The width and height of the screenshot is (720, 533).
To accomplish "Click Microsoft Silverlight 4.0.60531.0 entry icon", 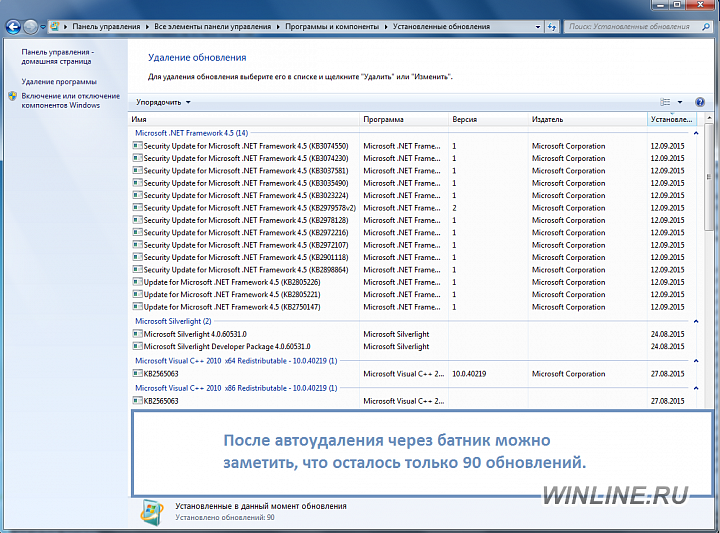I will pyautogui.click(x=137, y=334).
